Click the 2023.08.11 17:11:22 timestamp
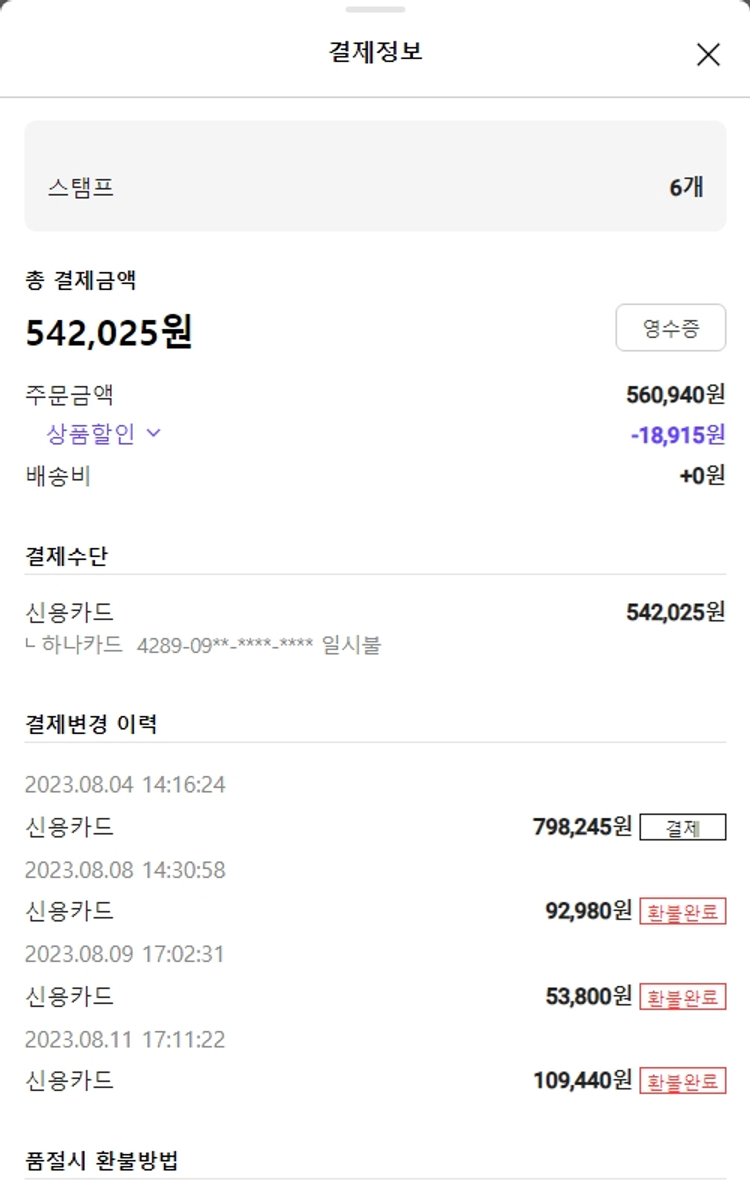750x1185 pixels. [125, 1040]
